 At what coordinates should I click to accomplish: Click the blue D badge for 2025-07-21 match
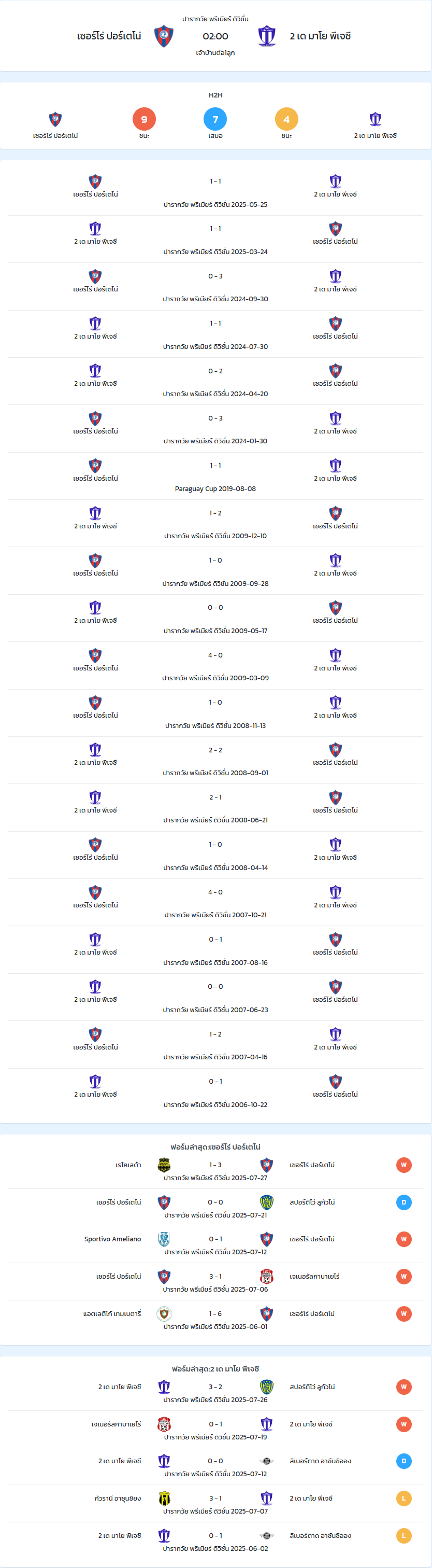404,1202
